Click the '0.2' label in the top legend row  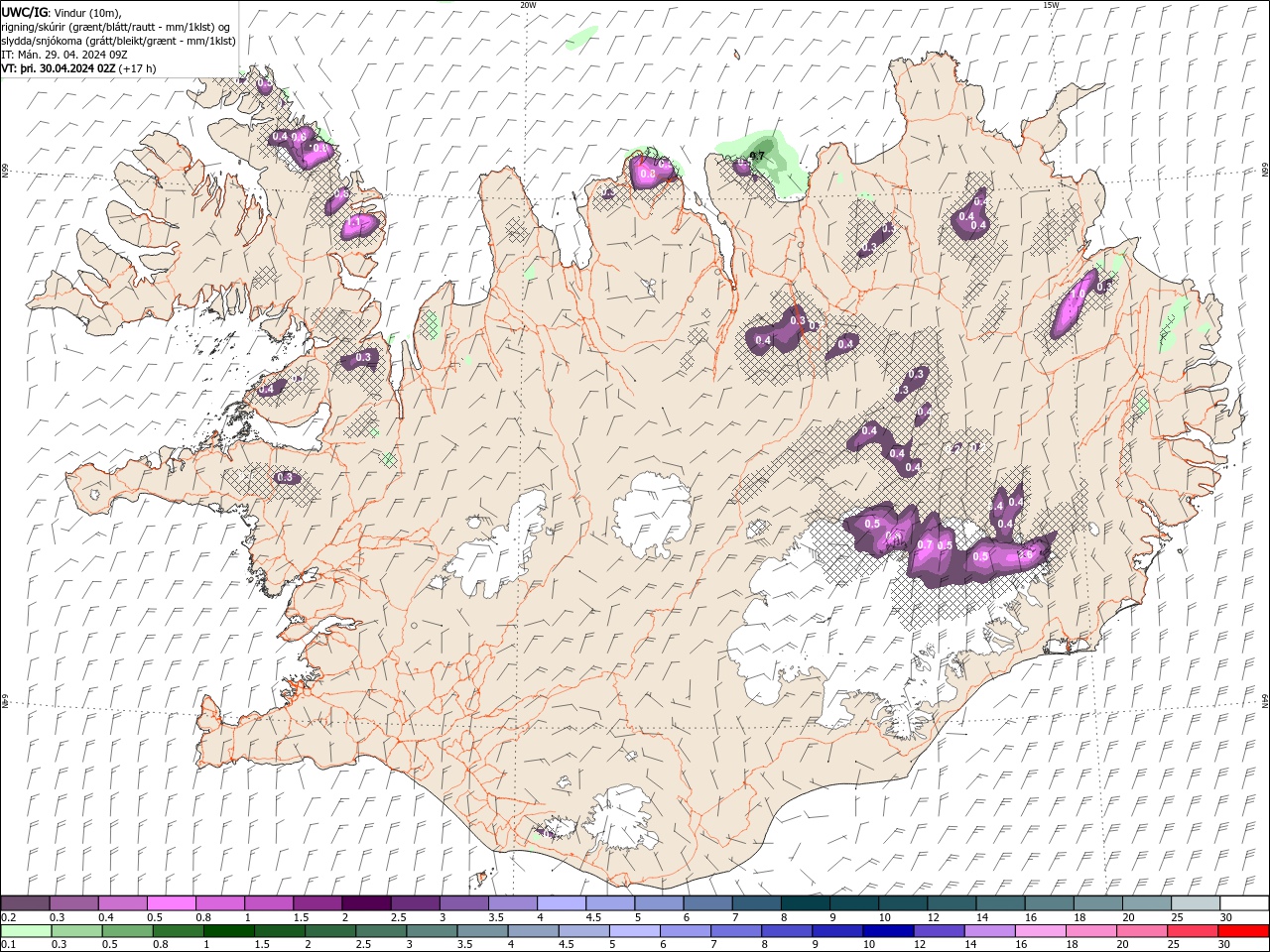coord(10,917)
